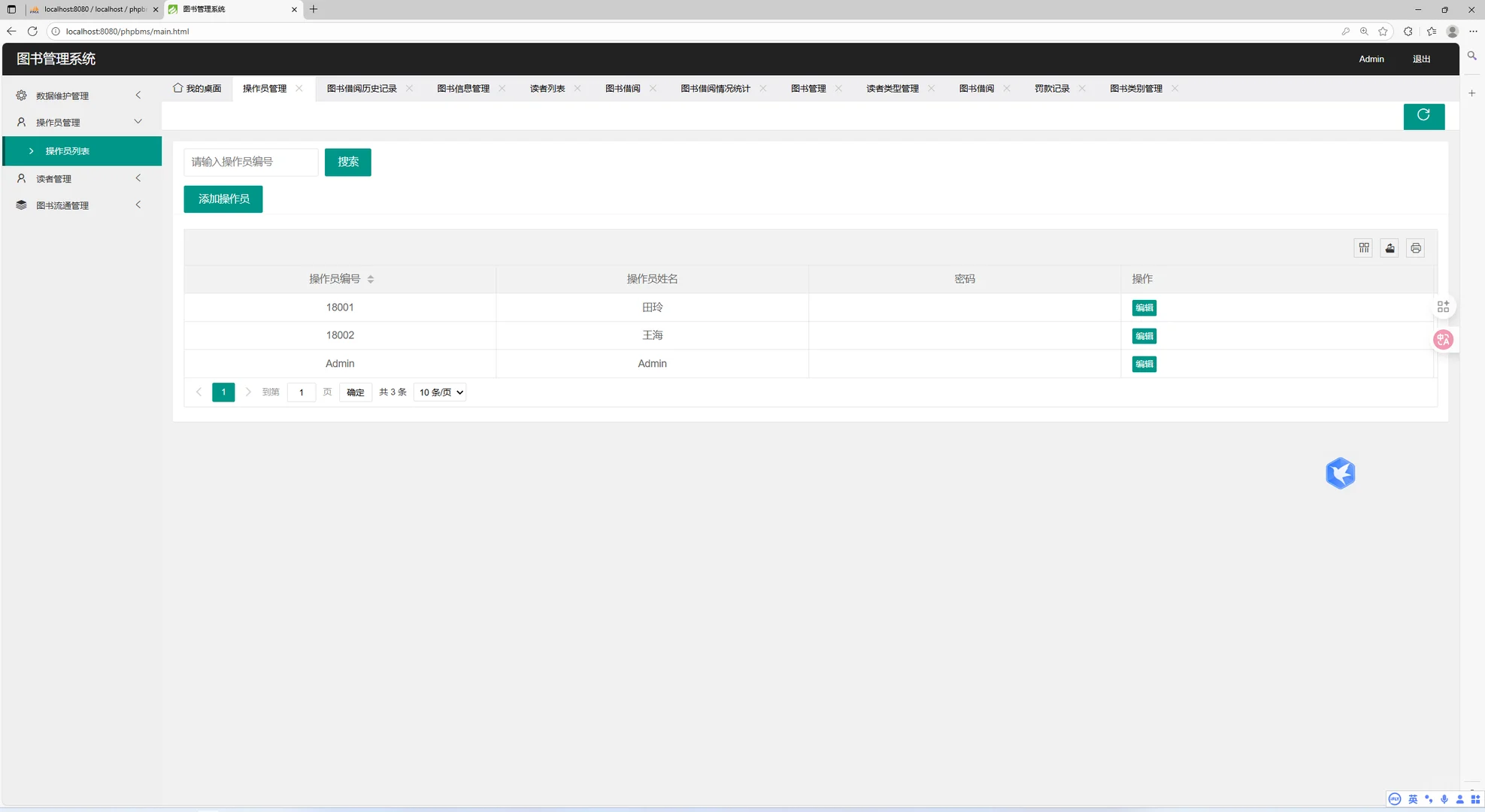
Task: Switch to the 图书借阅历史记录 tab
Action: pyautogui.click(x=362, y=89)
